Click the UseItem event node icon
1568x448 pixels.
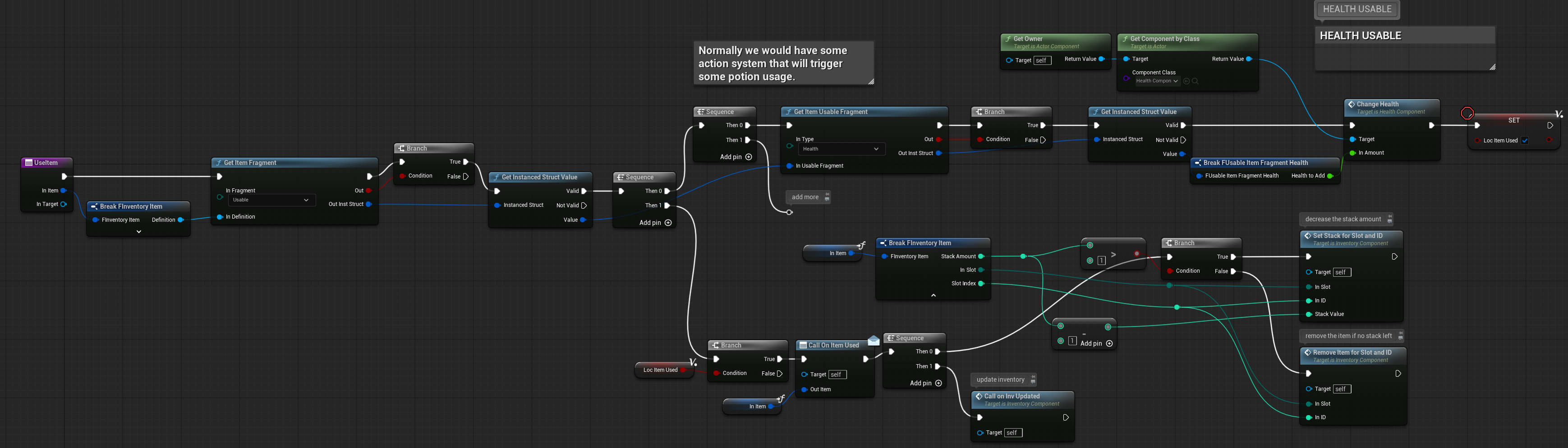[28, 163]
